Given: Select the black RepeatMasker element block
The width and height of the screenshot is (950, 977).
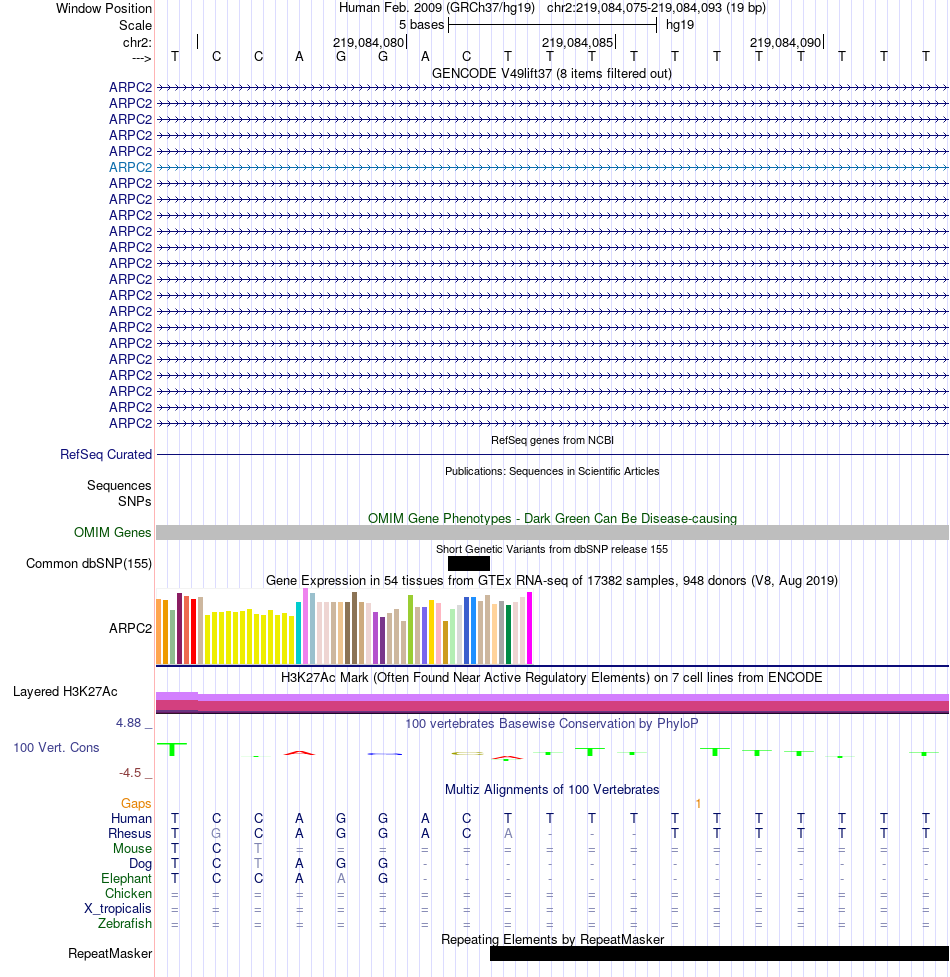Looking at the screenshot, I should [719, 953].
